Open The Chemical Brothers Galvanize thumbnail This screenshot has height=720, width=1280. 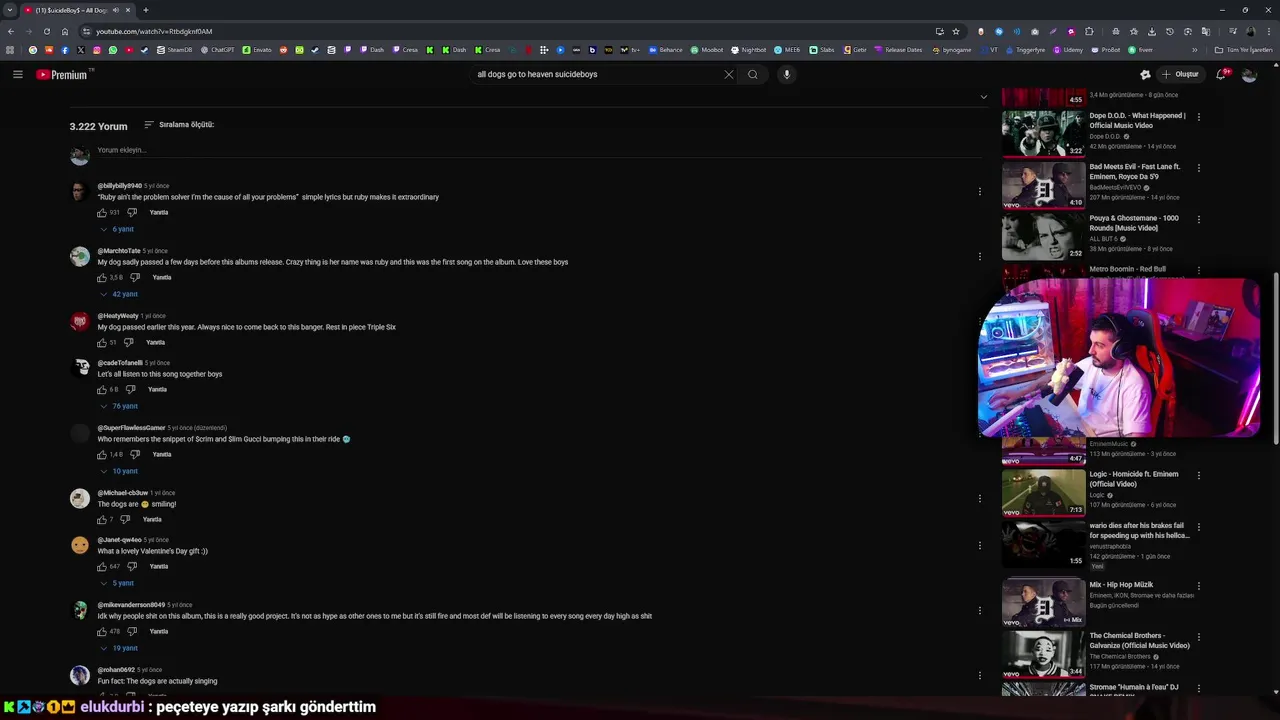(x=1043, y=654)
